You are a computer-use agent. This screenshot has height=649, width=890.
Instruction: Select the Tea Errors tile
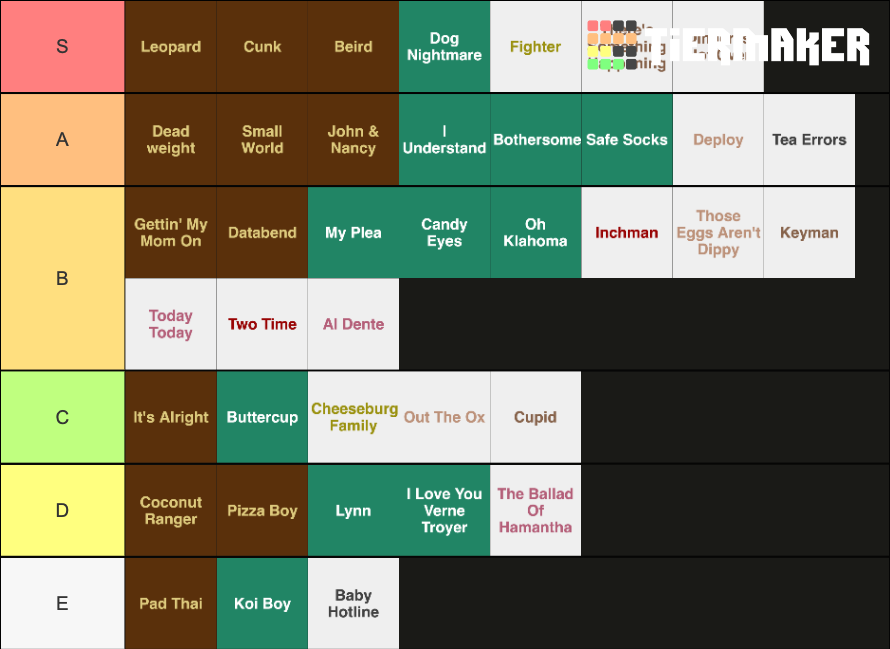pyautogui.click(x=809, y=140)
